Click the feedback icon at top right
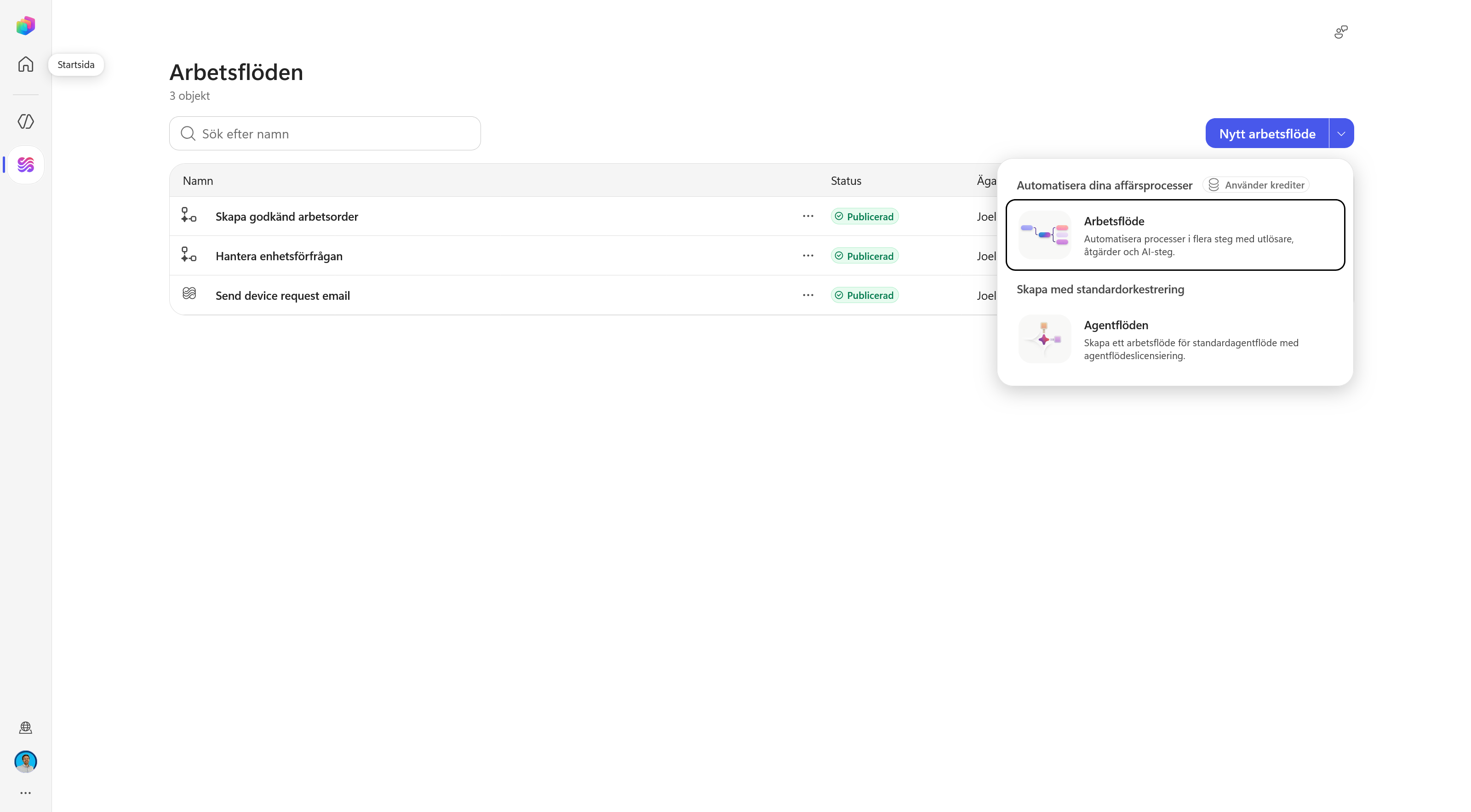This screenshot has height=812, width=1471. coord(1341,32)
